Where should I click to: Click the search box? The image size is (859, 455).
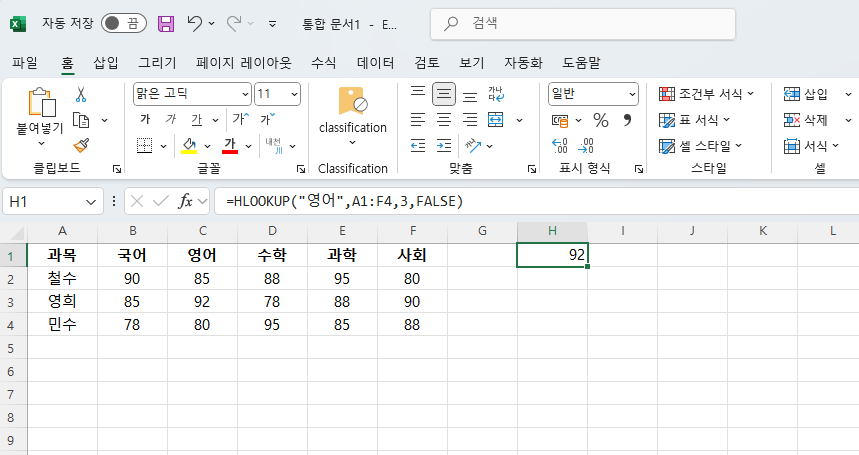583,24
